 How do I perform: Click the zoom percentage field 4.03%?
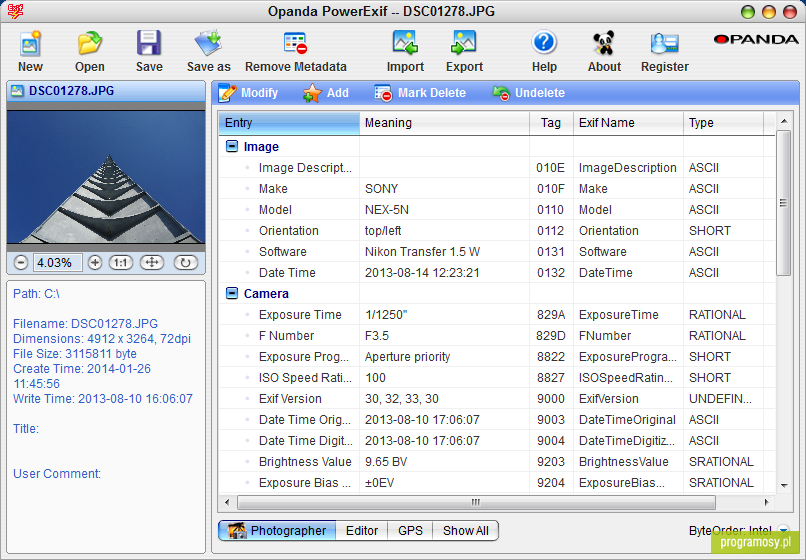[x=58, y=263]
